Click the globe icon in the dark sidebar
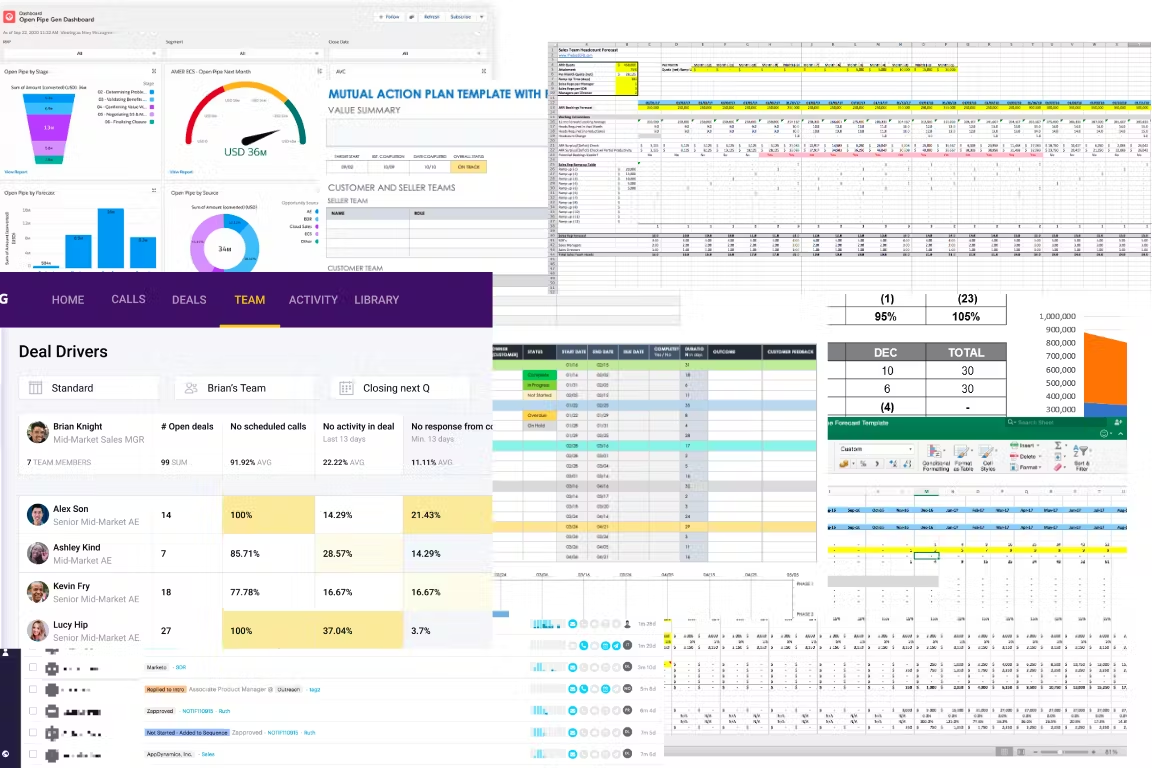The width and height of the screenshot is (1152, 768). pos(5,753)
